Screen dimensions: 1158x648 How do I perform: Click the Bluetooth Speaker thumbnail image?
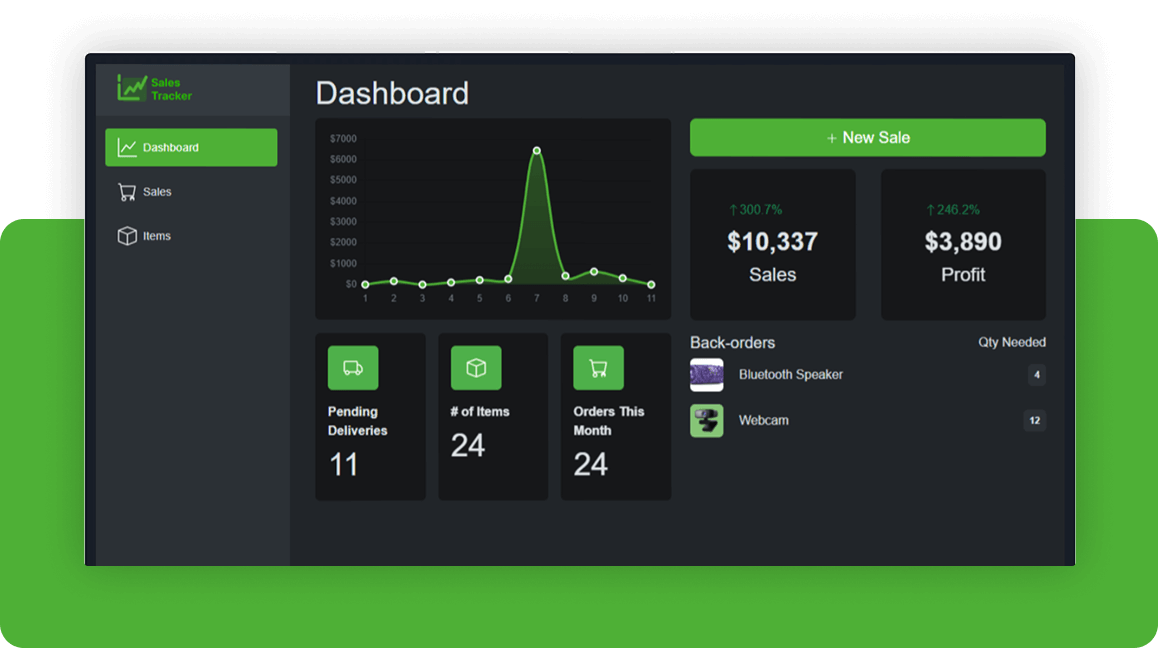click(x=707, y=375)
